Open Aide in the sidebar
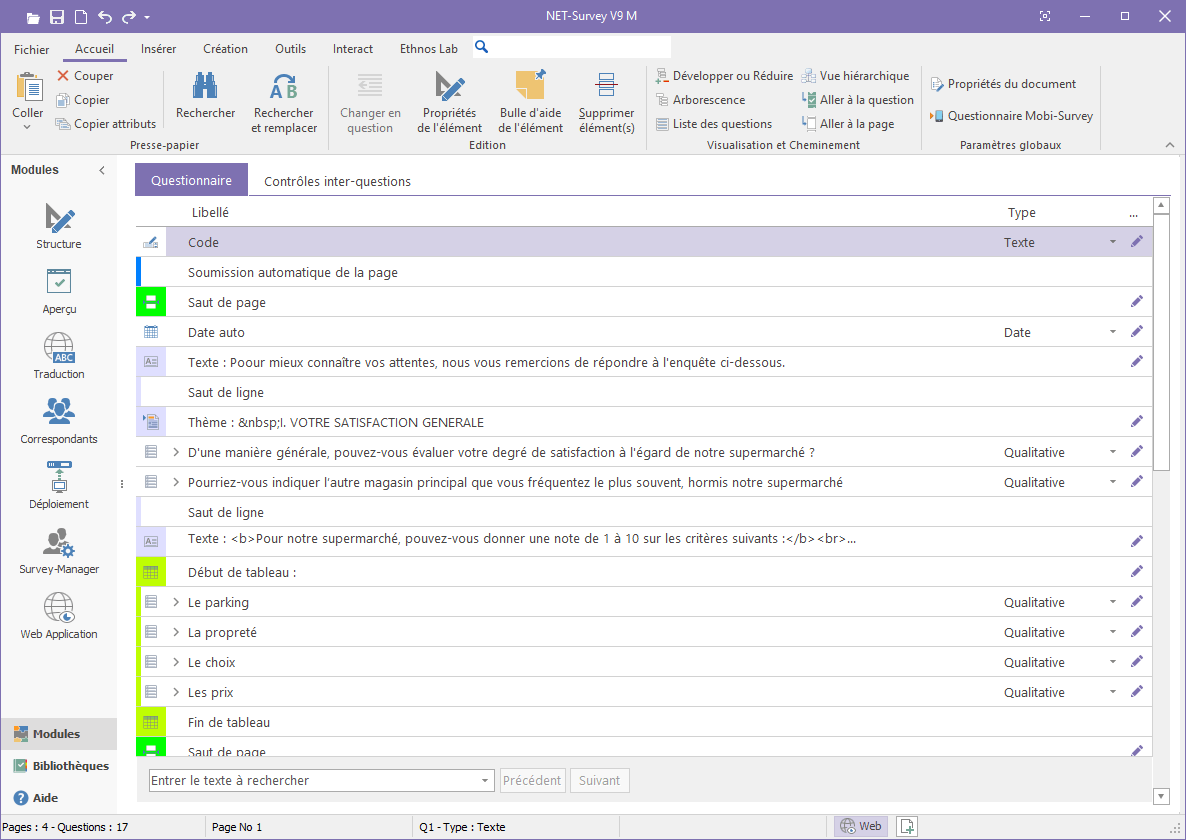Screen dimensions: 1186x840 [x=36, y=798]
